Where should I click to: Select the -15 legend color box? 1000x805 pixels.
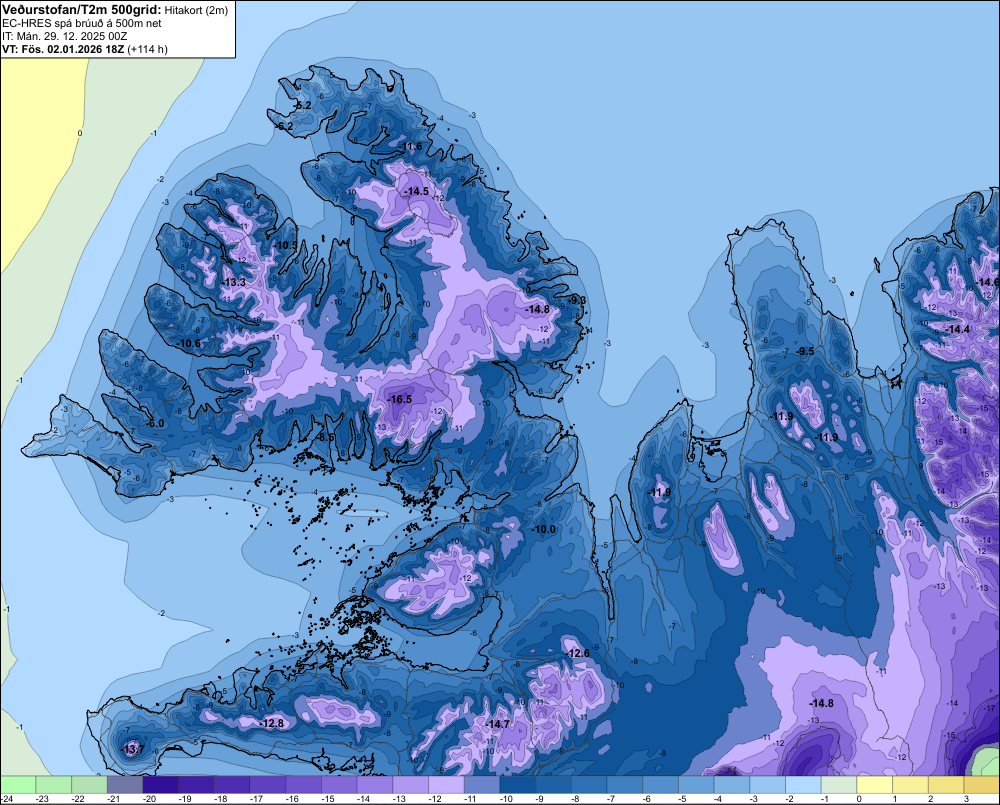(339, 784)
